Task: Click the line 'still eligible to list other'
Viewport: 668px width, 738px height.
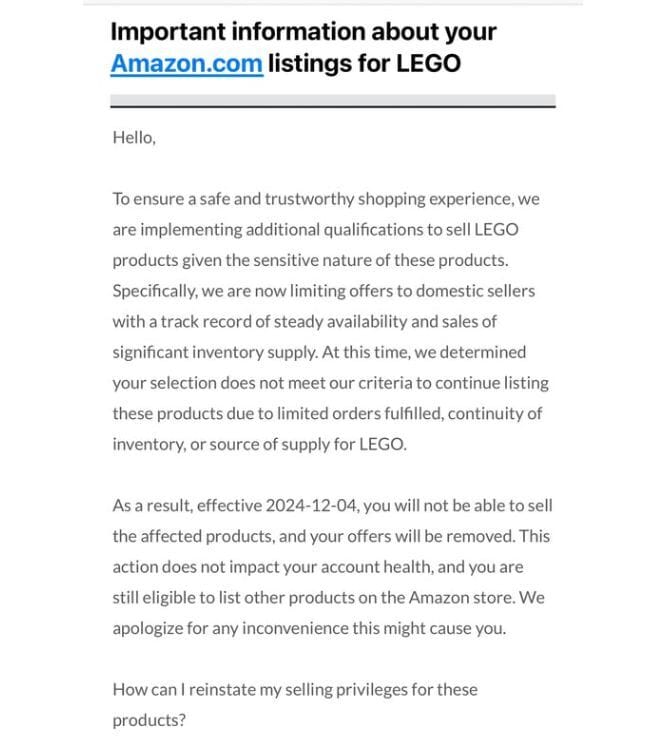Action: tap(329, 597)
